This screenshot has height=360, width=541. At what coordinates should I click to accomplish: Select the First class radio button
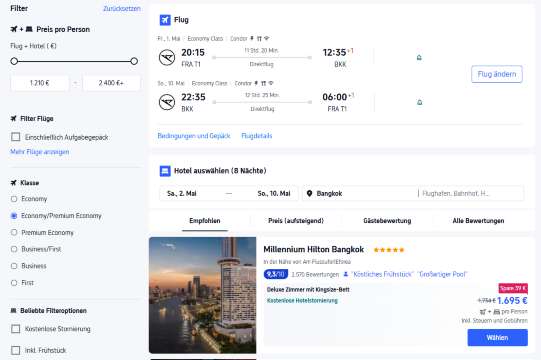coord(14,283)
